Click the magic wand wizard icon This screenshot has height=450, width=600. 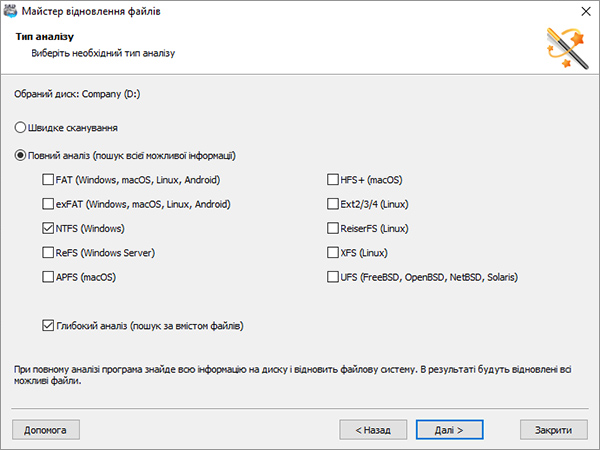pyautogui.click(x=568, y=48)
